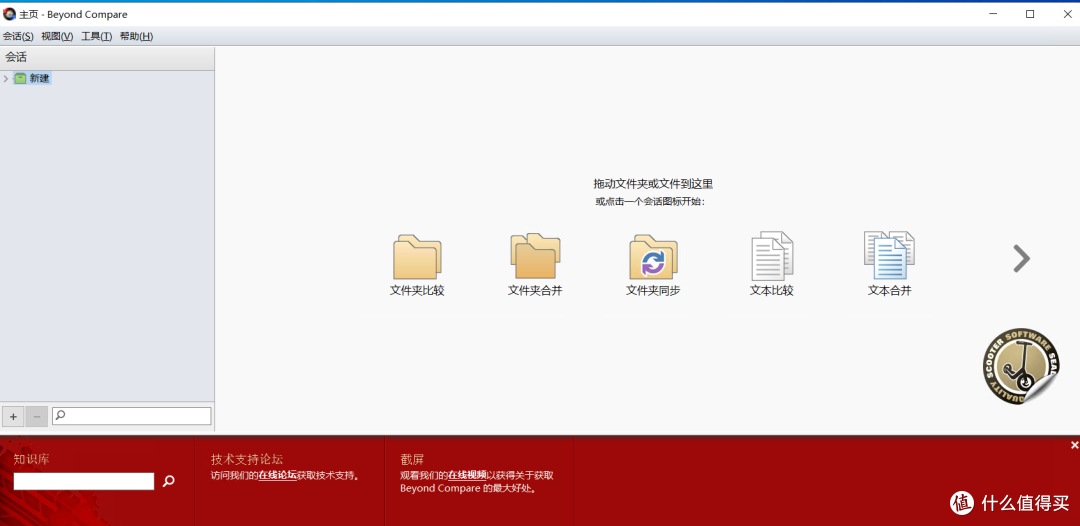Click the 会话 panel header
This screenshot has width=1080, height=526.
tap(107, 57)
